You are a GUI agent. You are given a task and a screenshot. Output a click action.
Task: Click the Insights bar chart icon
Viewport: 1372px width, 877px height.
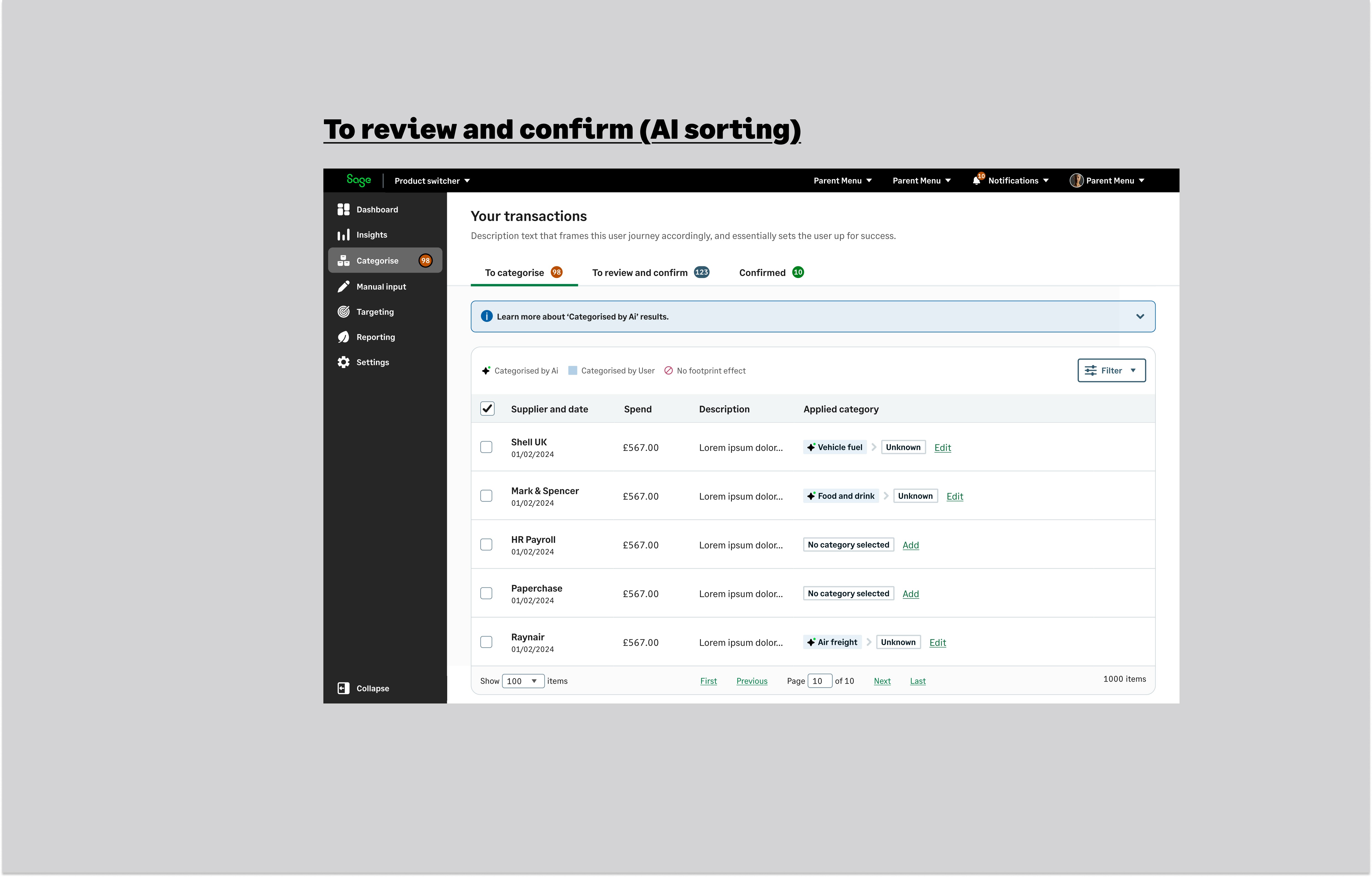[343, 235]
